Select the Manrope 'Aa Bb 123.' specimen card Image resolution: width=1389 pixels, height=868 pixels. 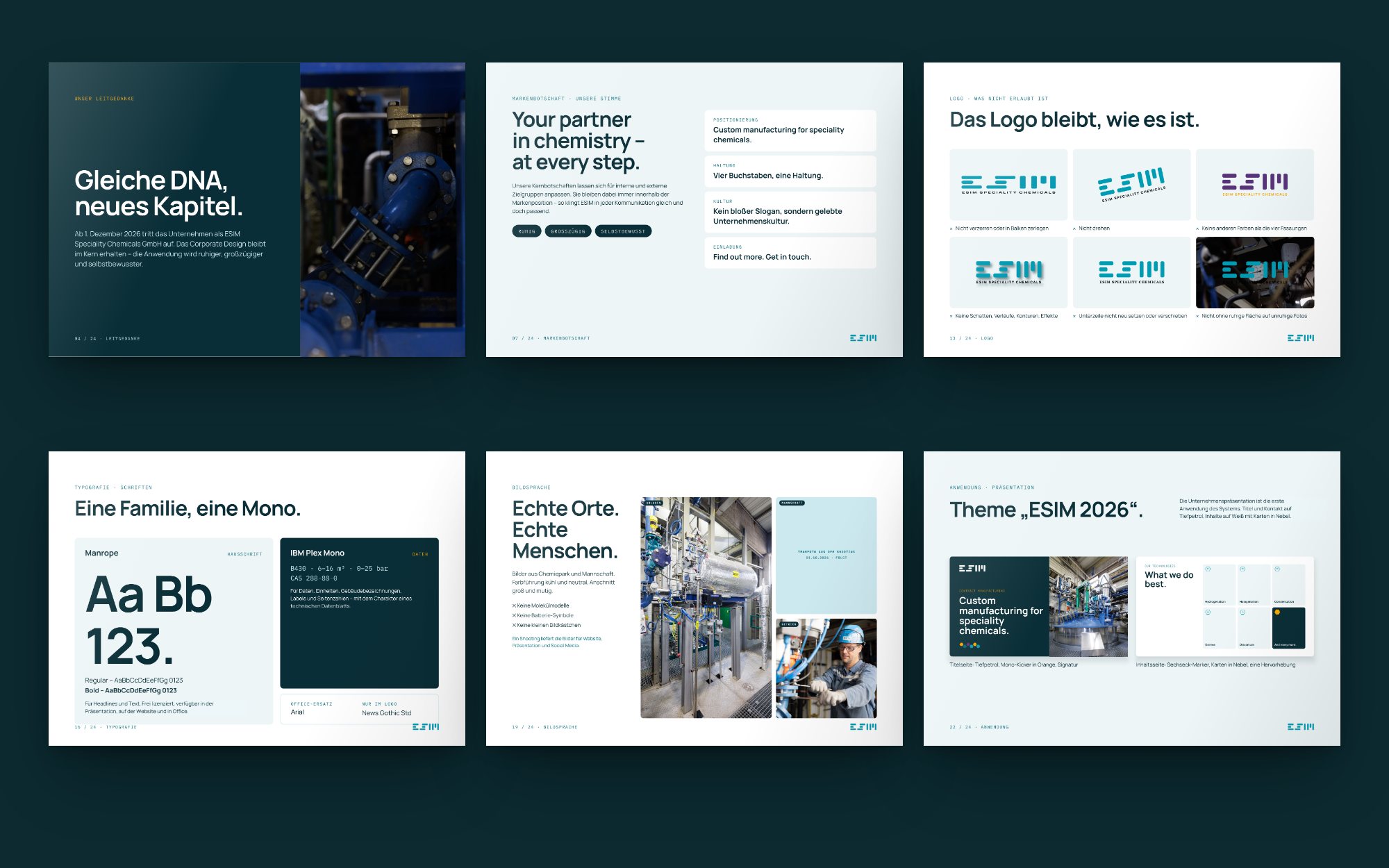[174, 631]
